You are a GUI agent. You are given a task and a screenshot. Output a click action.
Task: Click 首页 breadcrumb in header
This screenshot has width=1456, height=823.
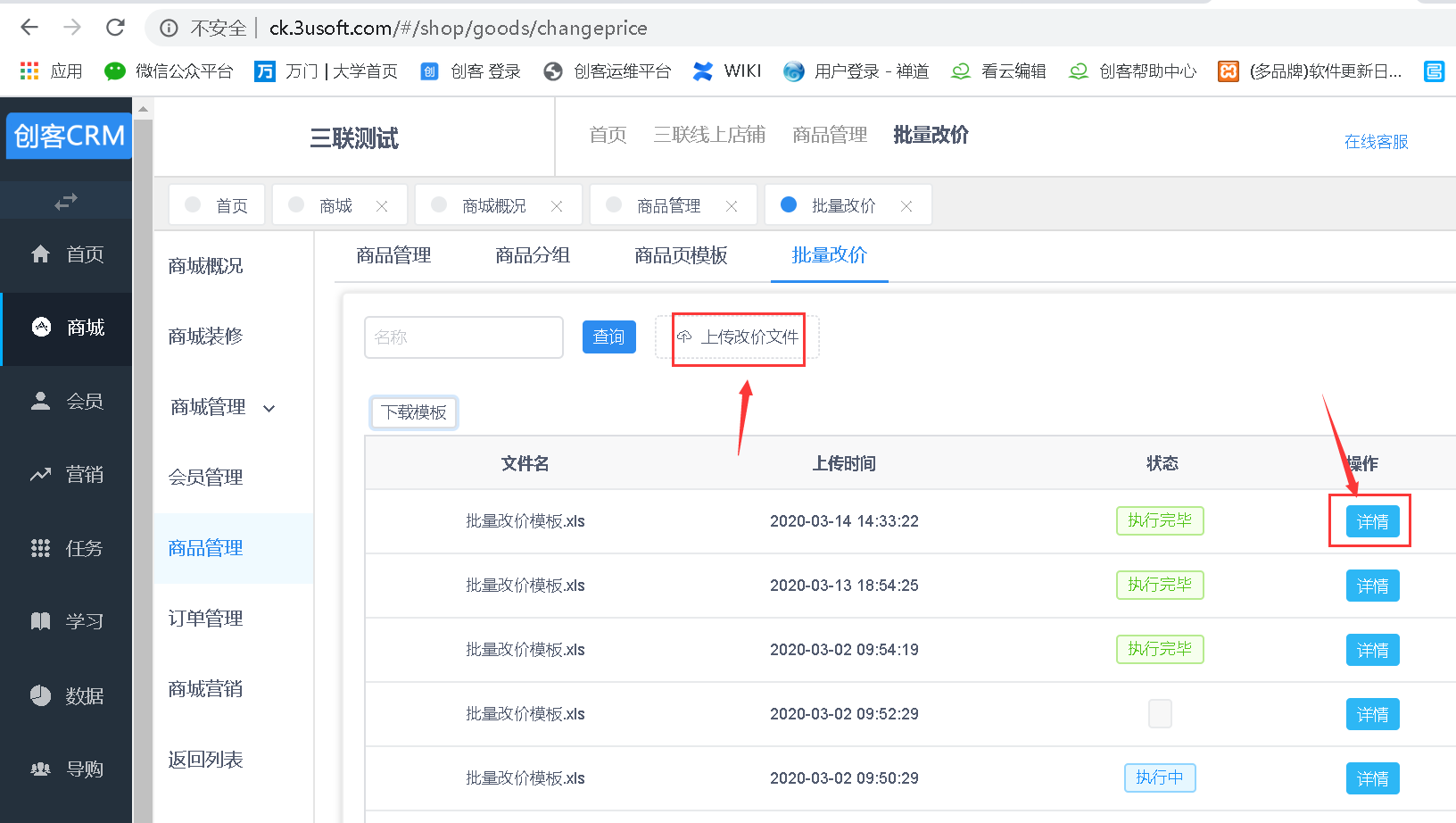pos(608,135)
